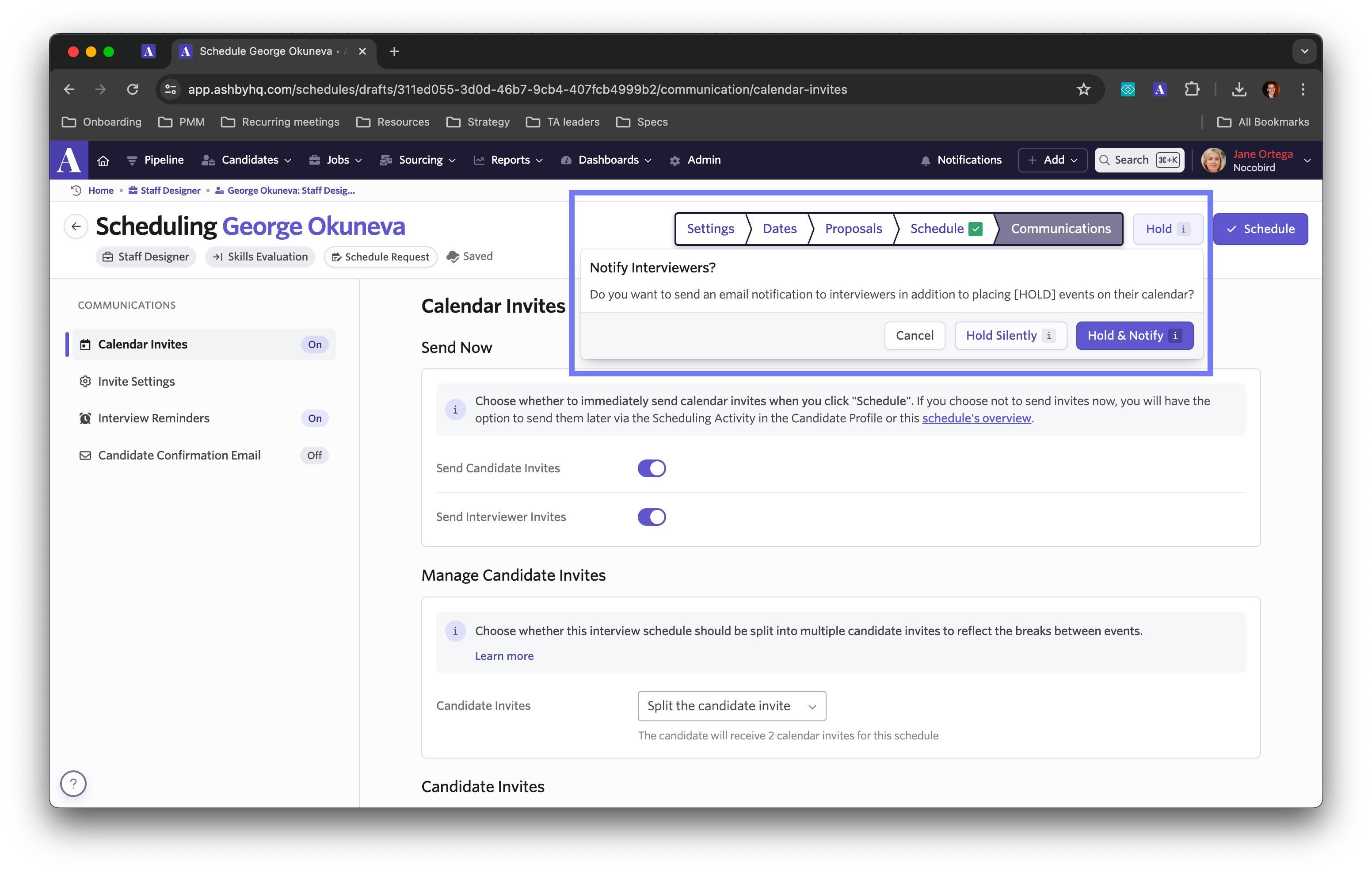Toggle Send Interviewer Invites switch
1372x873 pixels.
tap(651, 517)
